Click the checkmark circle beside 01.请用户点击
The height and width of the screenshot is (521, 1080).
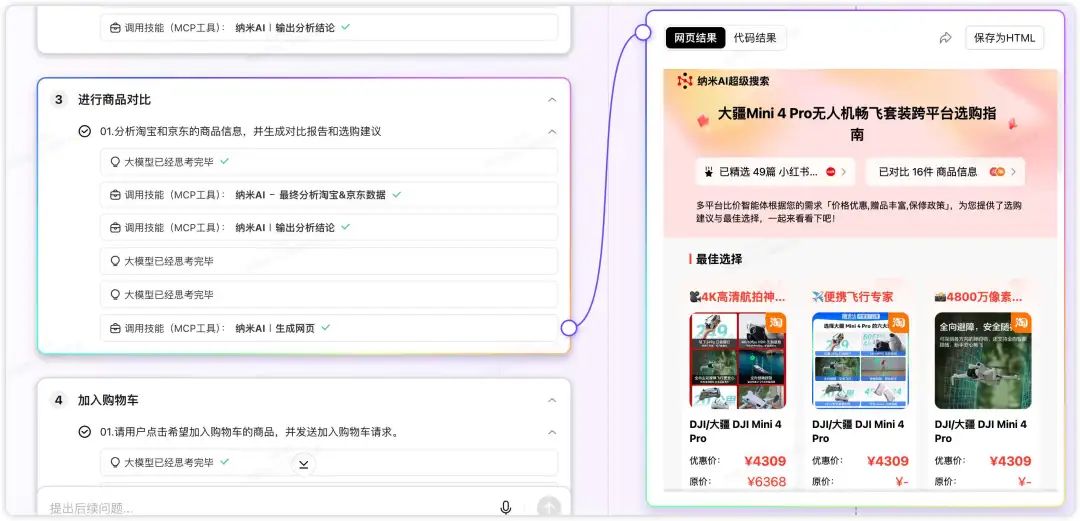pyautogui.click(x=85, y=432)
